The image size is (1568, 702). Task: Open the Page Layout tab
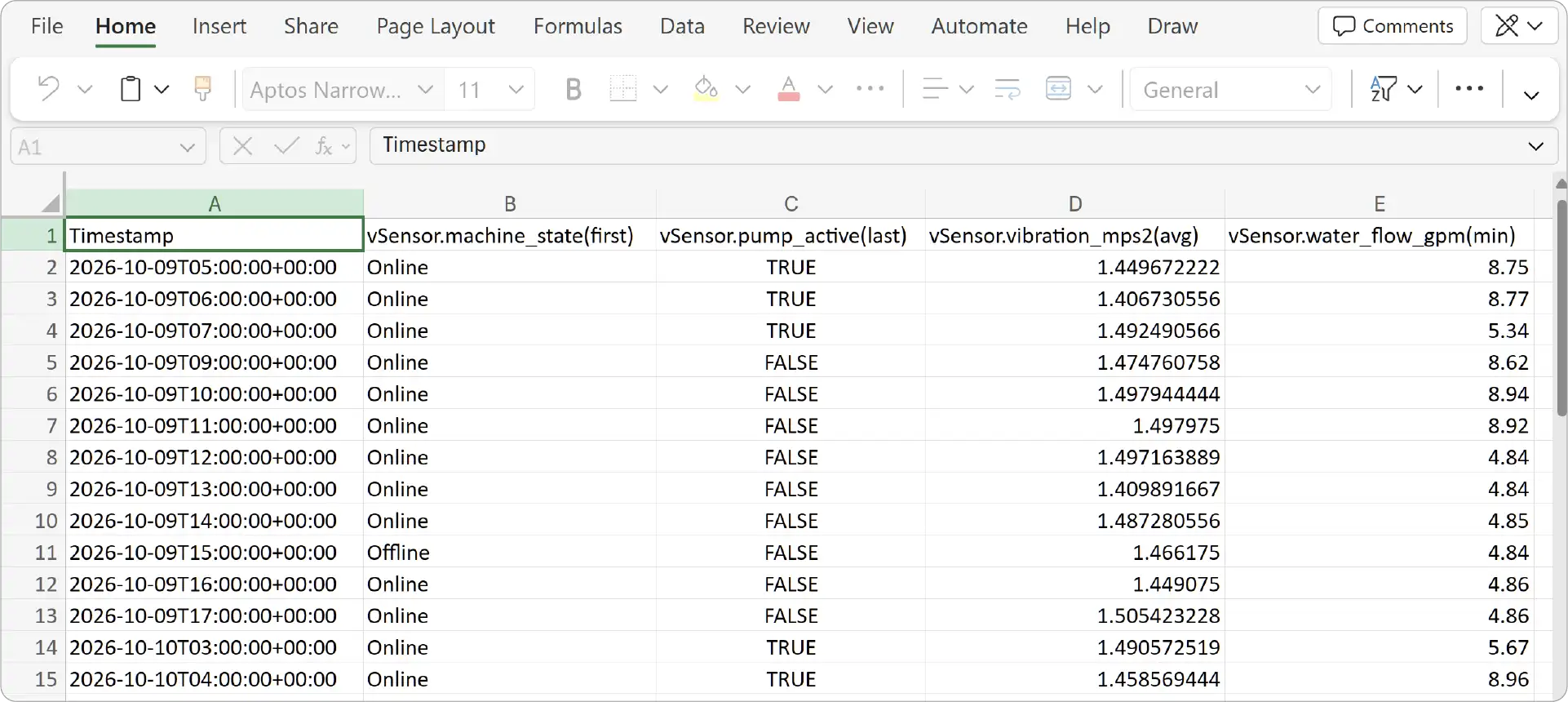(436, 26)
